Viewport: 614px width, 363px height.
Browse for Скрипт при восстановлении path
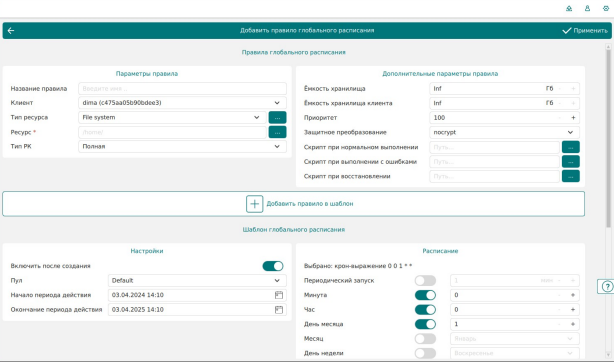click(x=571, y=176)
